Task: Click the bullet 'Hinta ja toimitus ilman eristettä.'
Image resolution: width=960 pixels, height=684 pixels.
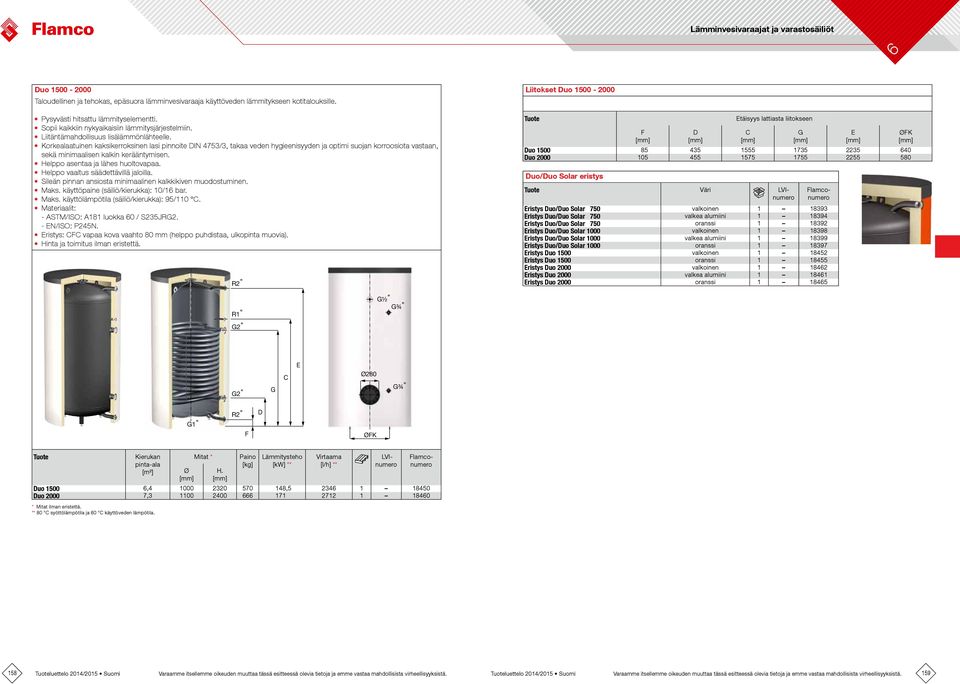Action: [x=91, y=244]
